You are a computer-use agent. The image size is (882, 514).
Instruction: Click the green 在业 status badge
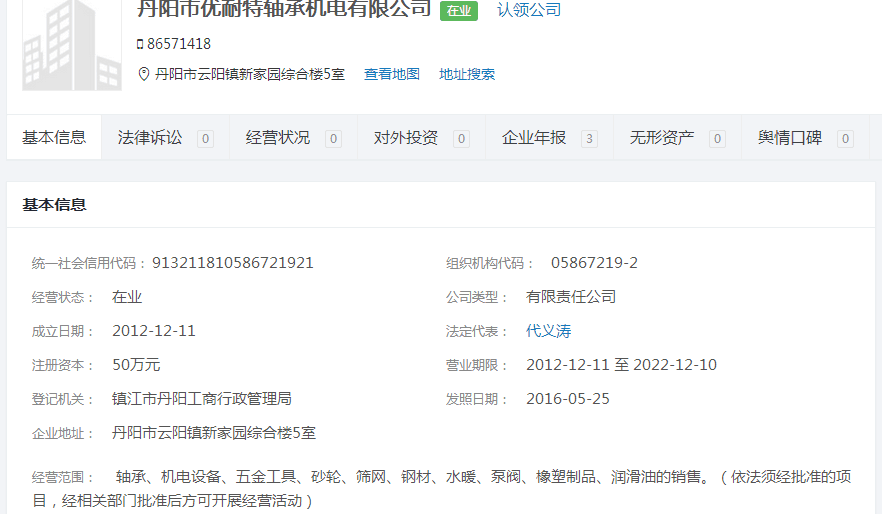pos(458,11)
